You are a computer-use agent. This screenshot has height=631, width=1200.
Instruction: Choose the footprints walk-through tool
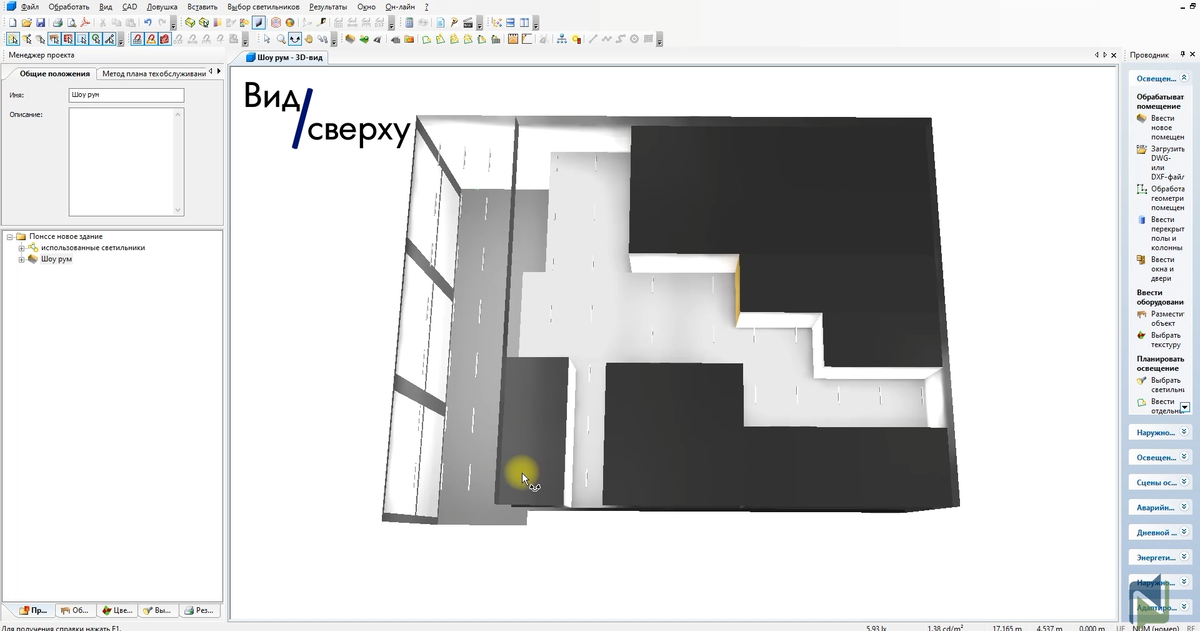[x=322, y=39]
